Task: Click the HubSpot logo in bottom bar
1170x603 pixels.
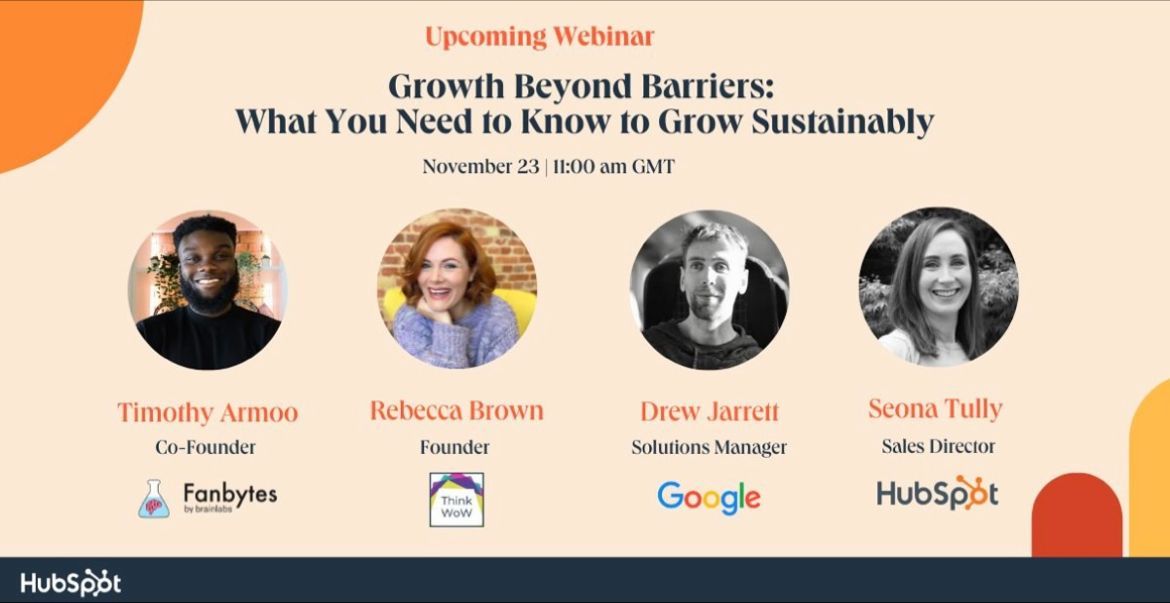Action: coord(70,584)
